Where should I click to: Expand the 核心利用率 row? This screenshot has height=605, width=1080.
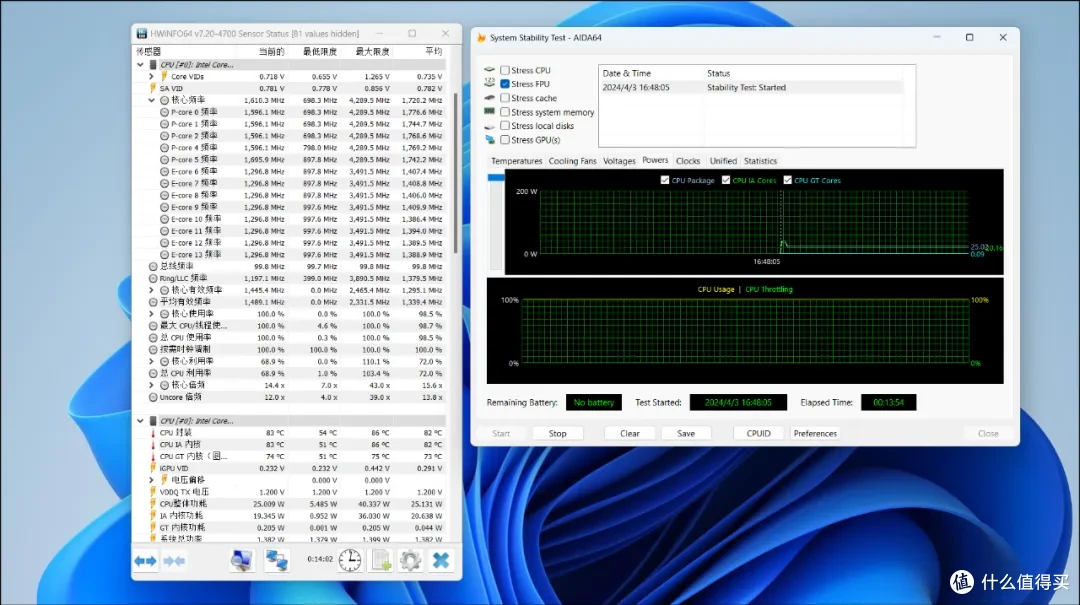[x=152, y=362]
